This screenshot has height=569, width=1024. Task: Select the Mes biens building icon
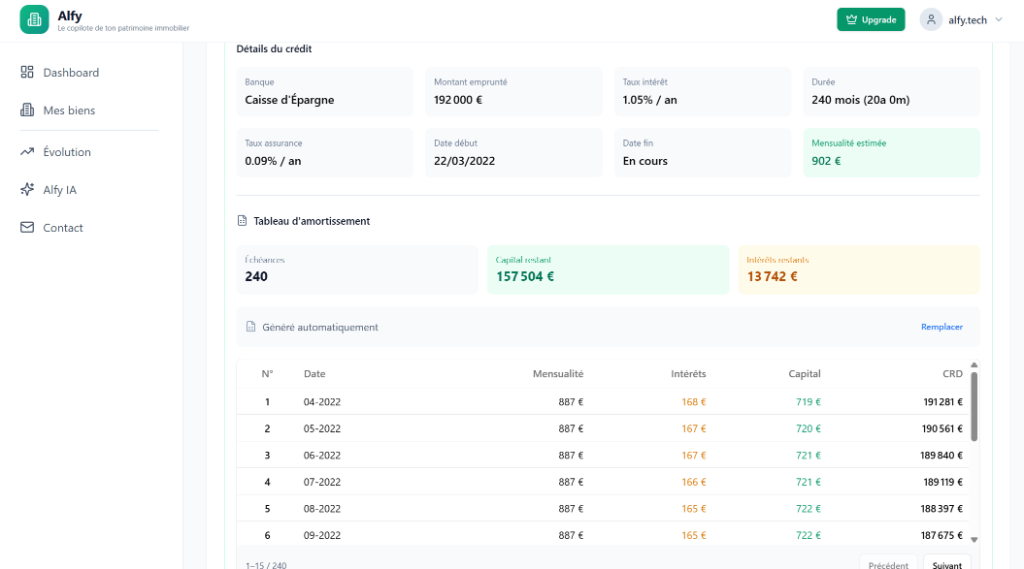(x=27, y=110)
